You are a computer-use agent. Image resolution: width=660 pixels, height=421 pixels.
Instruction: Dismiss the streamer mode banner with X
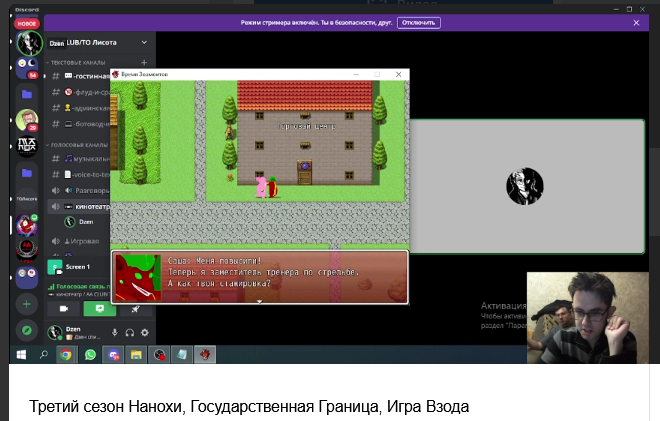tap(636, 23)
